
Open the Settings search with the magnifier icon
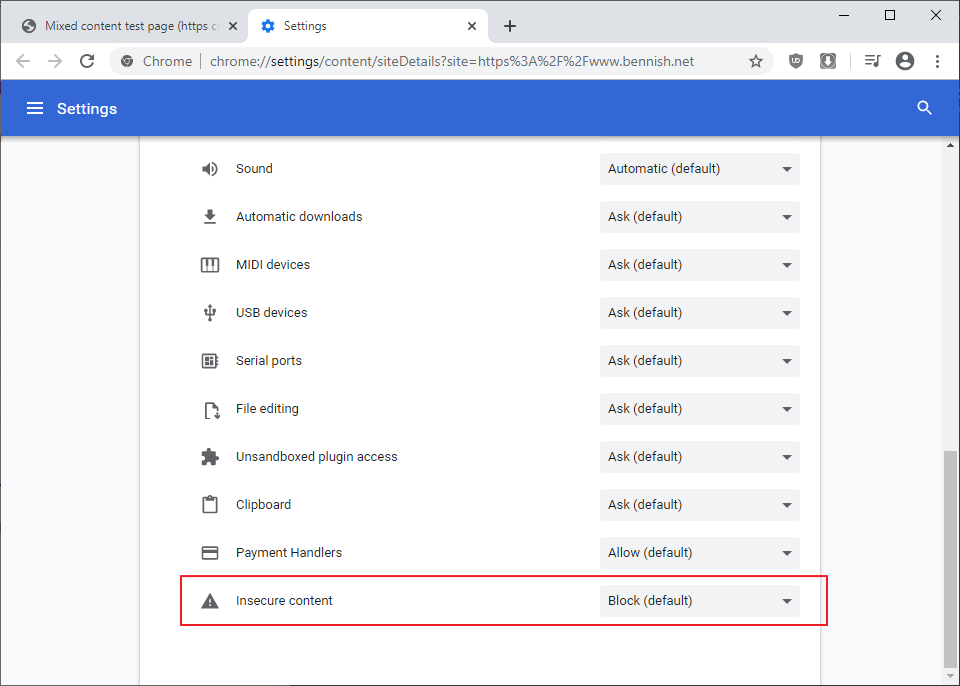923,107
